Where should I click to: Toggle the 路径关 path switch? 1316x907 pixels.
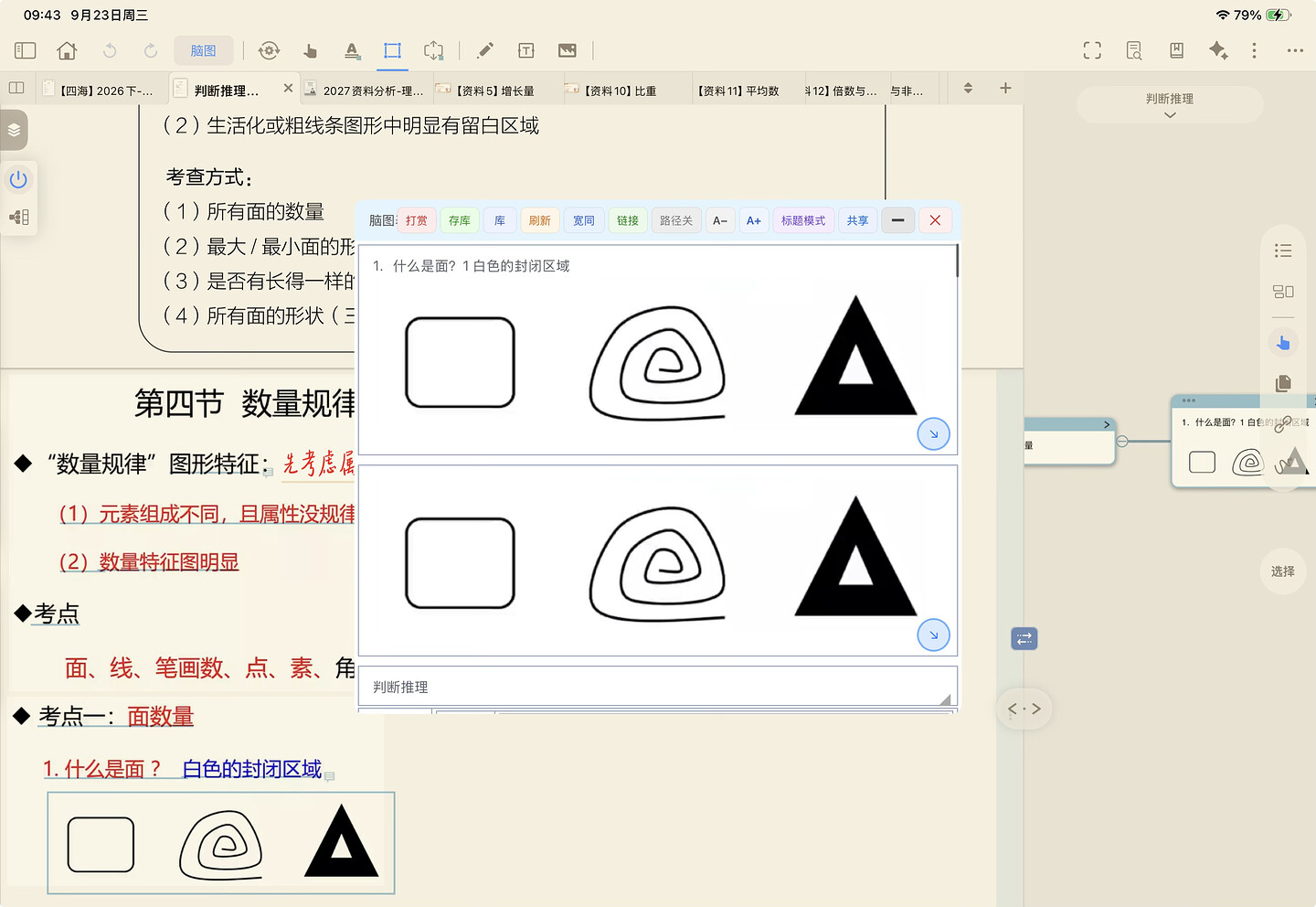coord(676,220)
